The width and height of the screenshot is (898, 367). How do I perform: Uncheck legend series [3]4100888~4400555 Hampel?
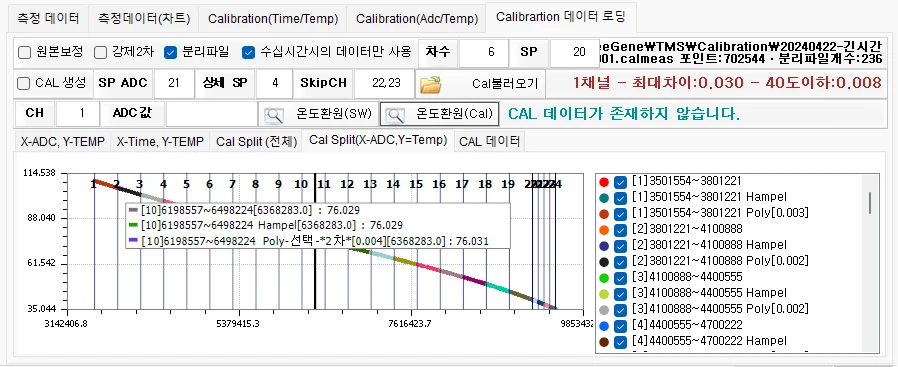[x=620, y=294]
